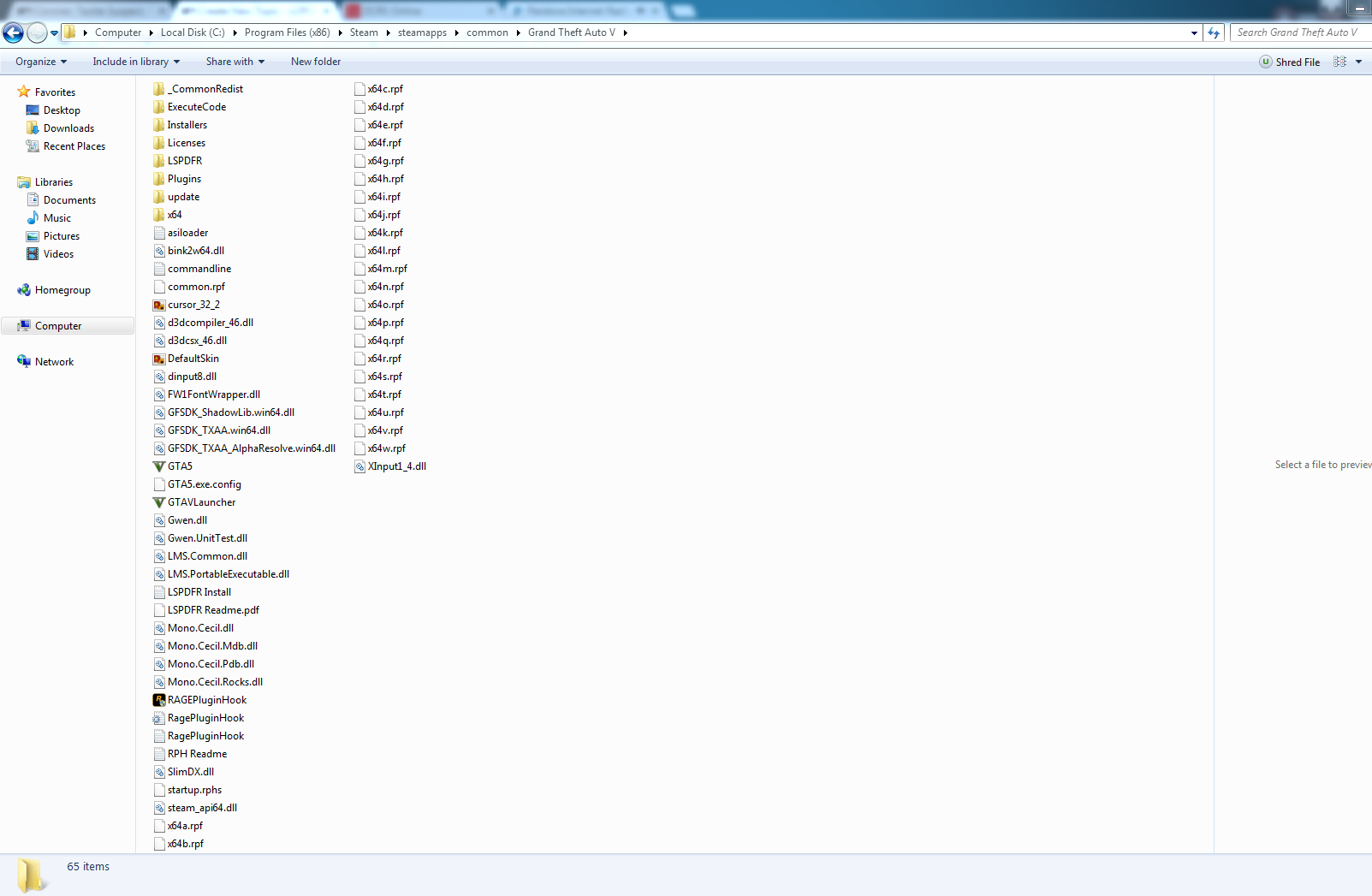
Task: Jump to steamapps in the address breadcrumb
Action: coord(422,33)
